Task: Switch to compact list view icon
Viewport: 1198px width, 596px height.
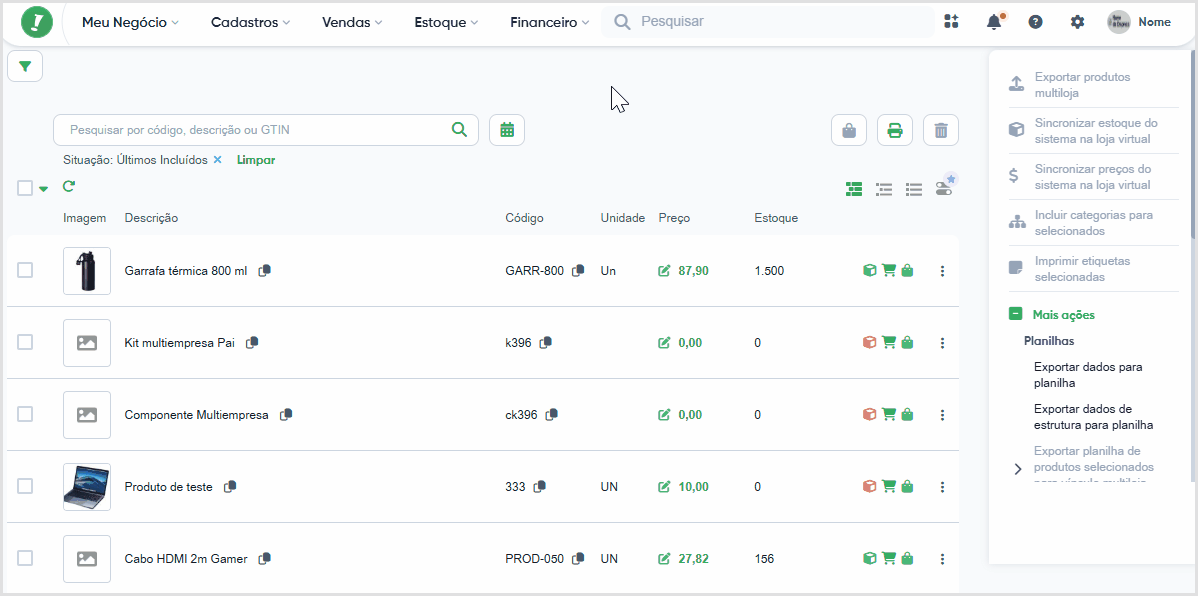Action: coord(914,189)
